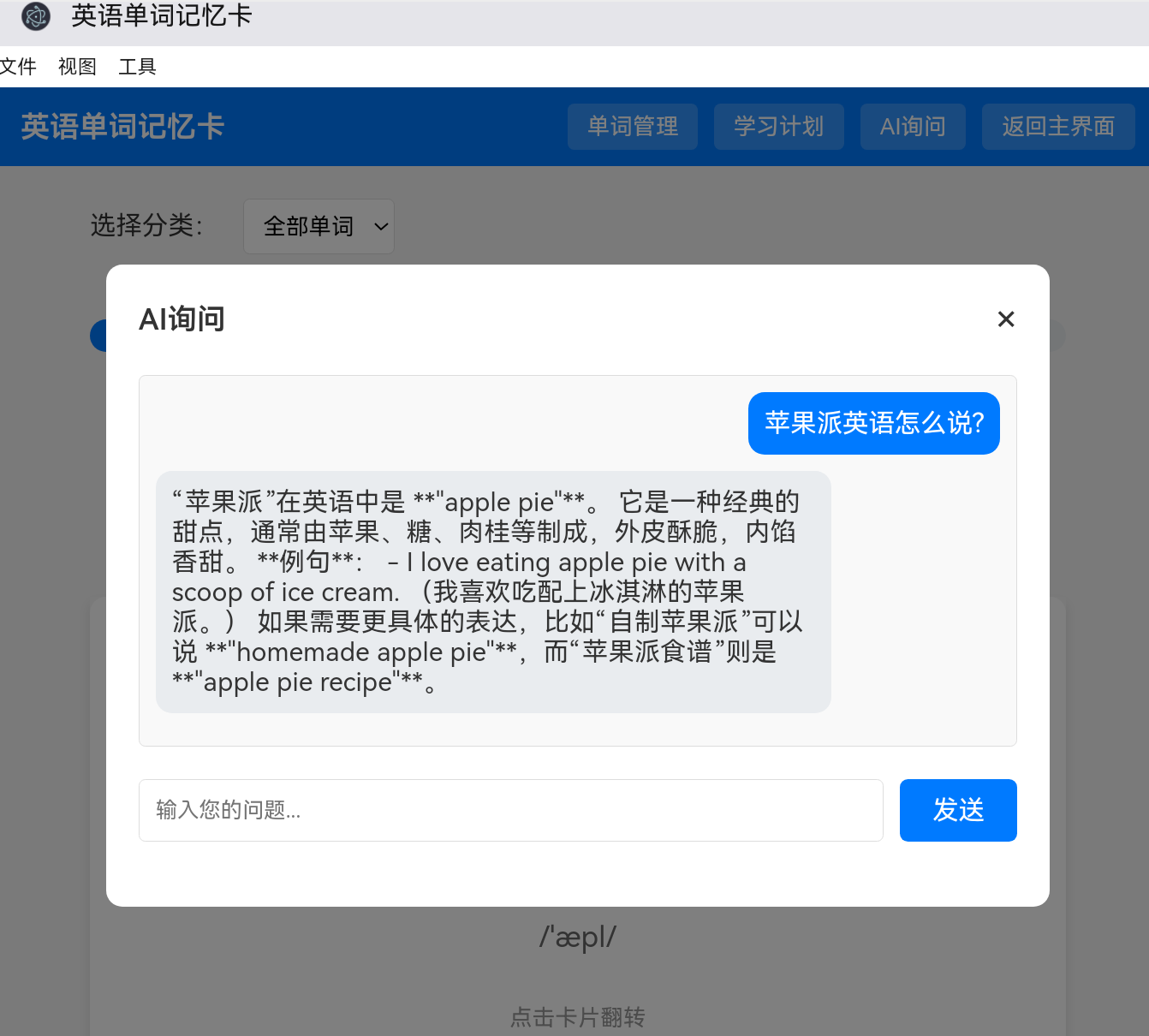The height and width of the screenshot is (1036, 1149).
Task: Close the AI询问 dialog with the X
Action: (x=1006, y=319)
